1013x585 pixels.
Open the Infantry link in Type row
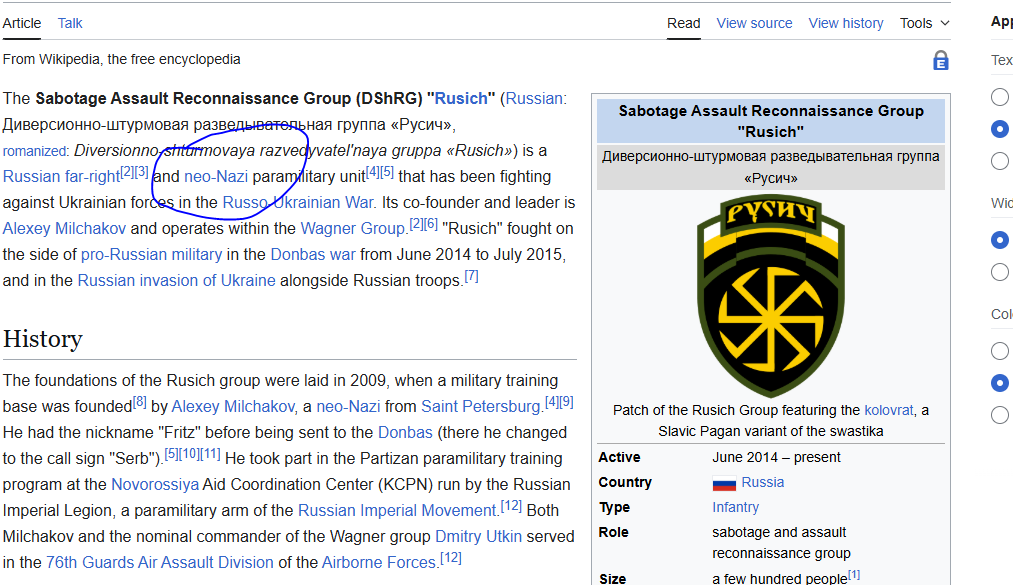click(x=735, y=508)
